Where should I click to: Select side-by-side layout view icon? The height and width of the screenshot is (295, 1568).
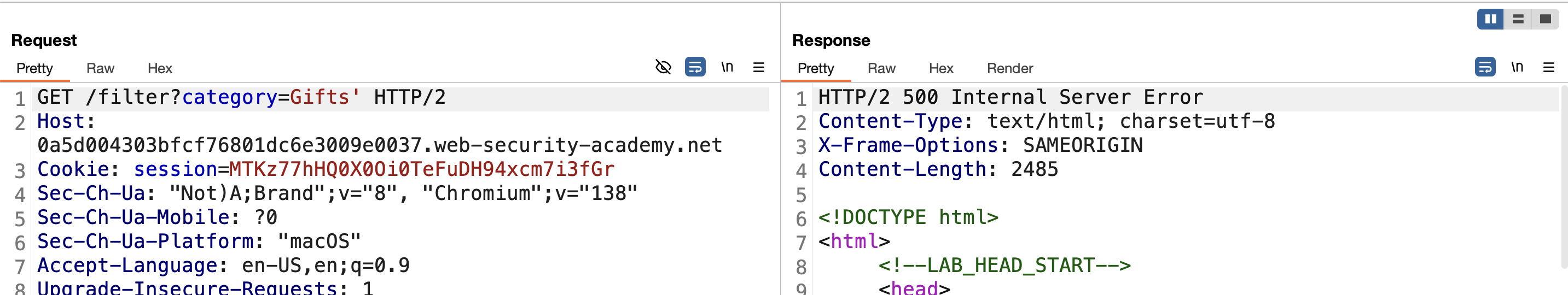tap(1490, 19)
